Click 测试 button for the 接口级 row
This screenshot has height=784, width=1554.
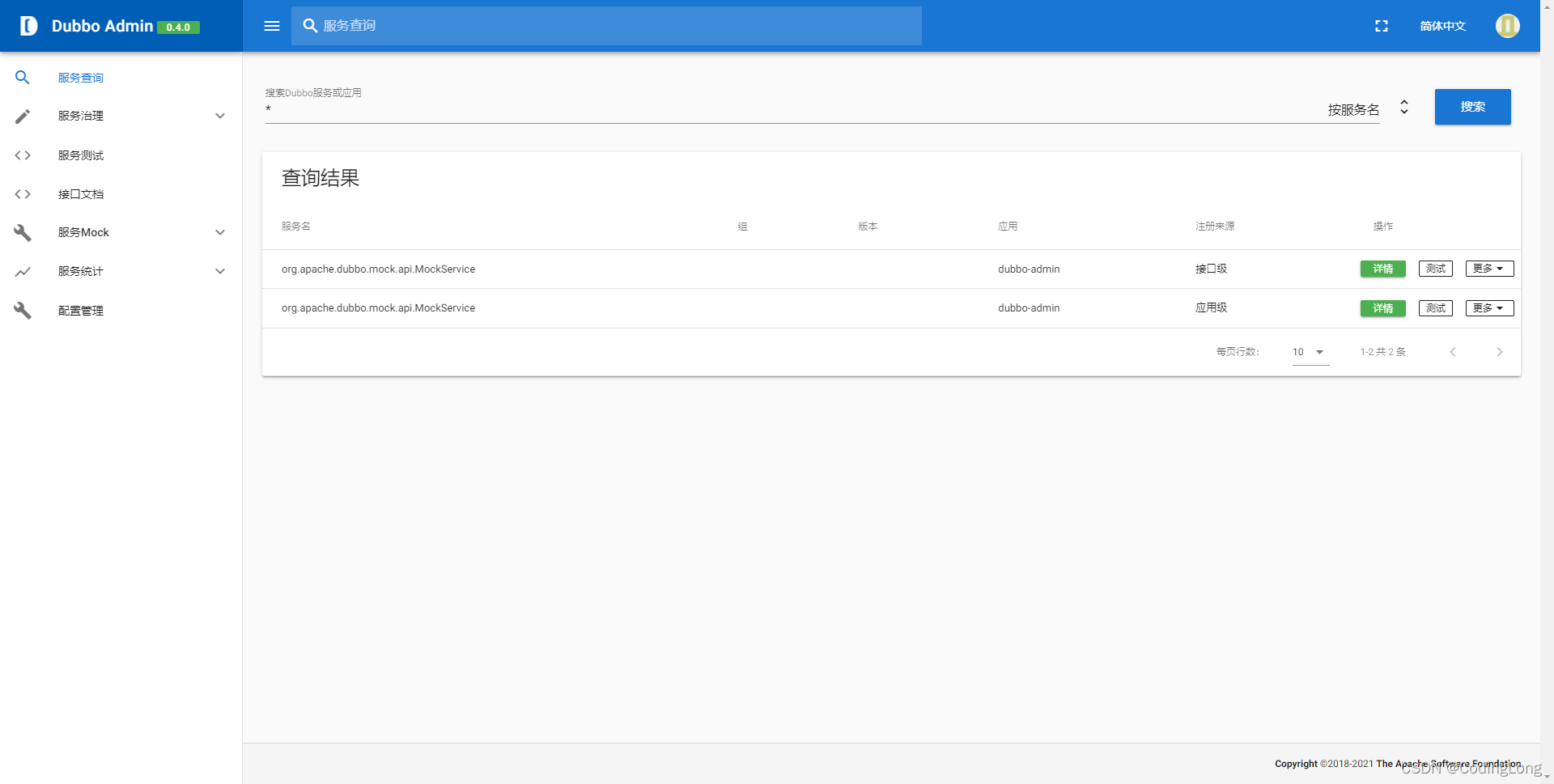(1436, 269)
